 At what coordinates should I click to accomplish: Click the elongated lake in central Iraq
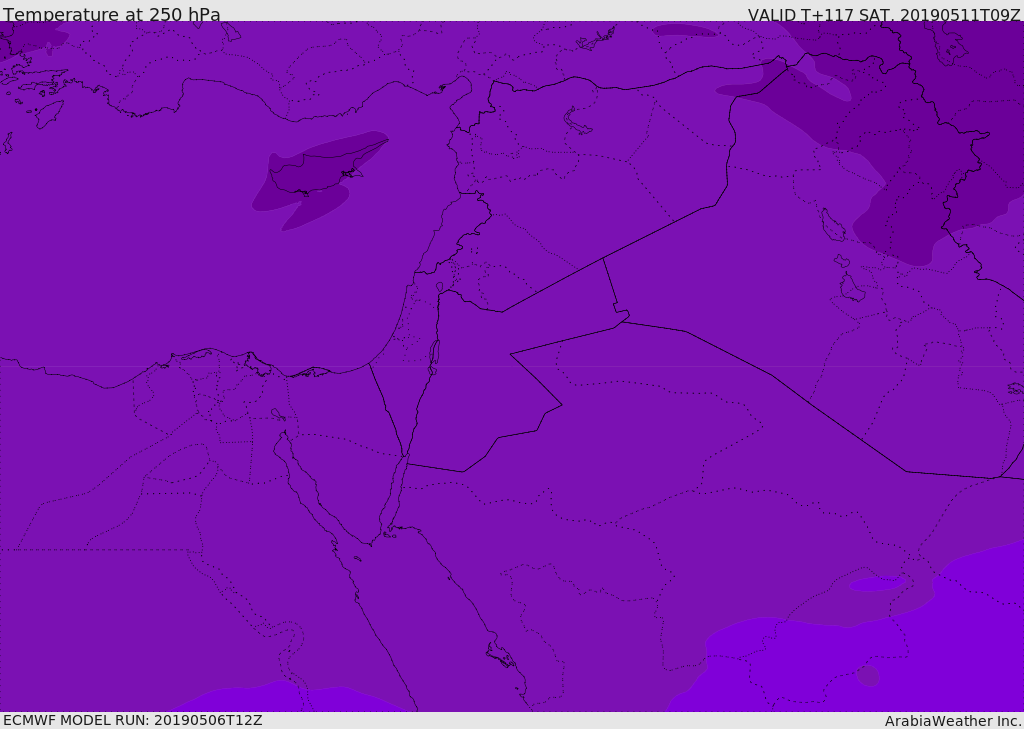[832, 226]
